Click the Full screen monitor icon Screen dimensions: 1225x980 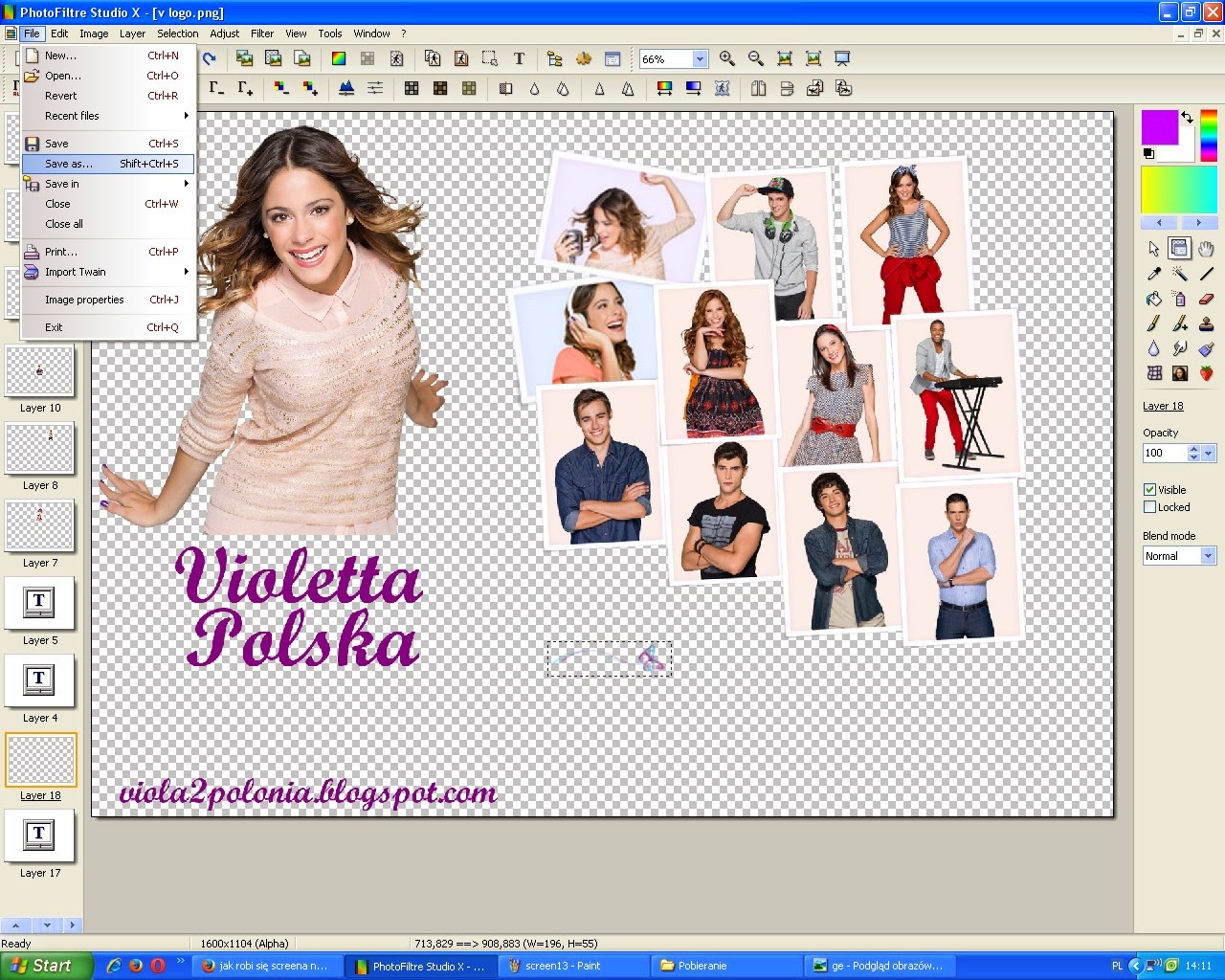(842, 58)
